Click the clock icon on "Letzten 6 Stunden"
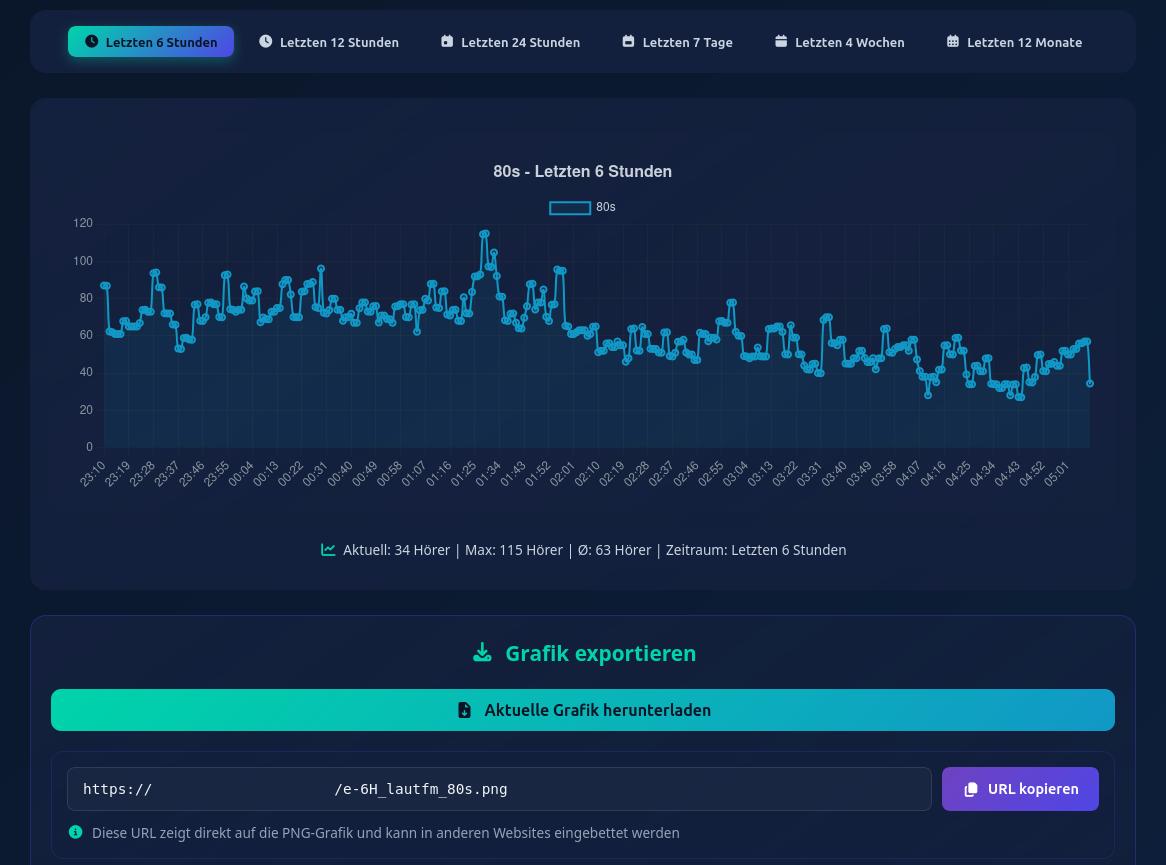Image resolution: width=1166 pixels, height=865 pixels. click(92, 41)
